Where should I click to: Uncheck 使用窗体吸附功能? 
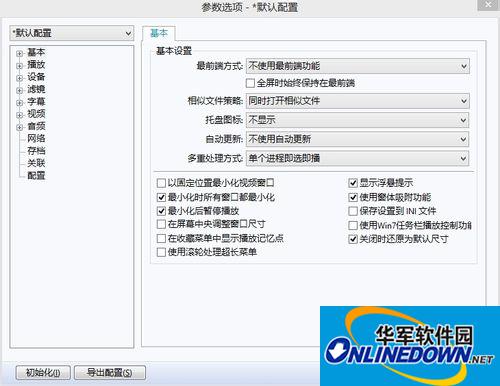[x=353, y=197]
